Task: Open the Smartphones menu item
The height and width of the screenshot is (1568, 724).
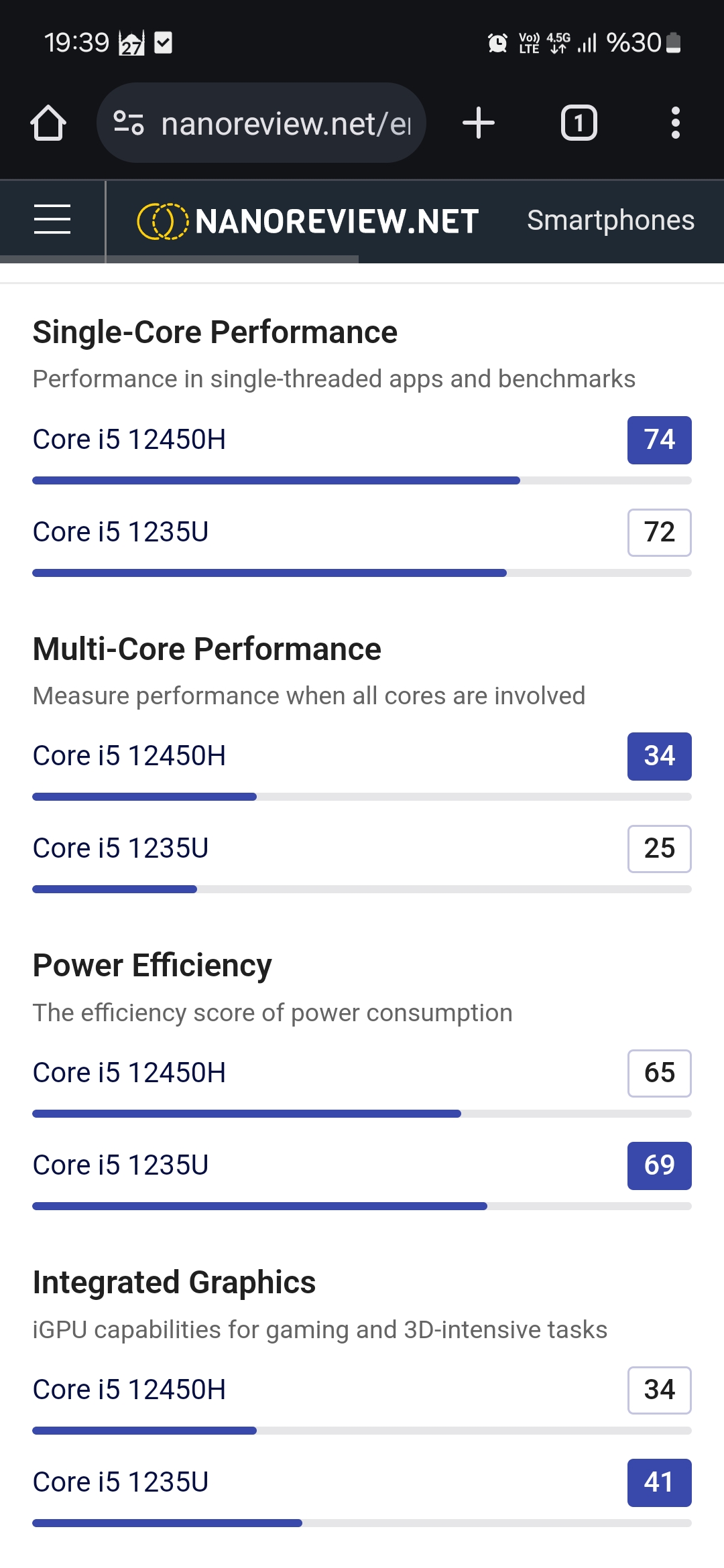Action: (610, 220)
